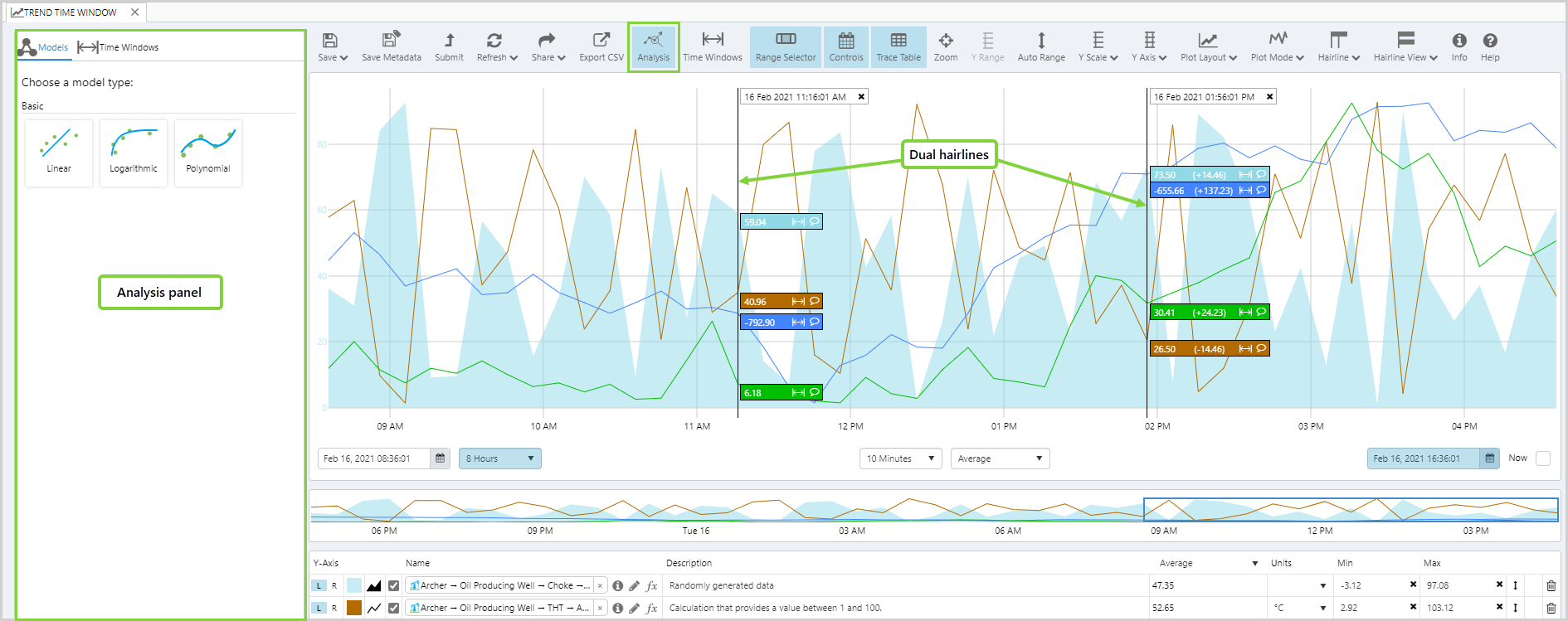Expand the 10 Minutes interval dropdown
1568x621 pixels.
click(899, 458)
